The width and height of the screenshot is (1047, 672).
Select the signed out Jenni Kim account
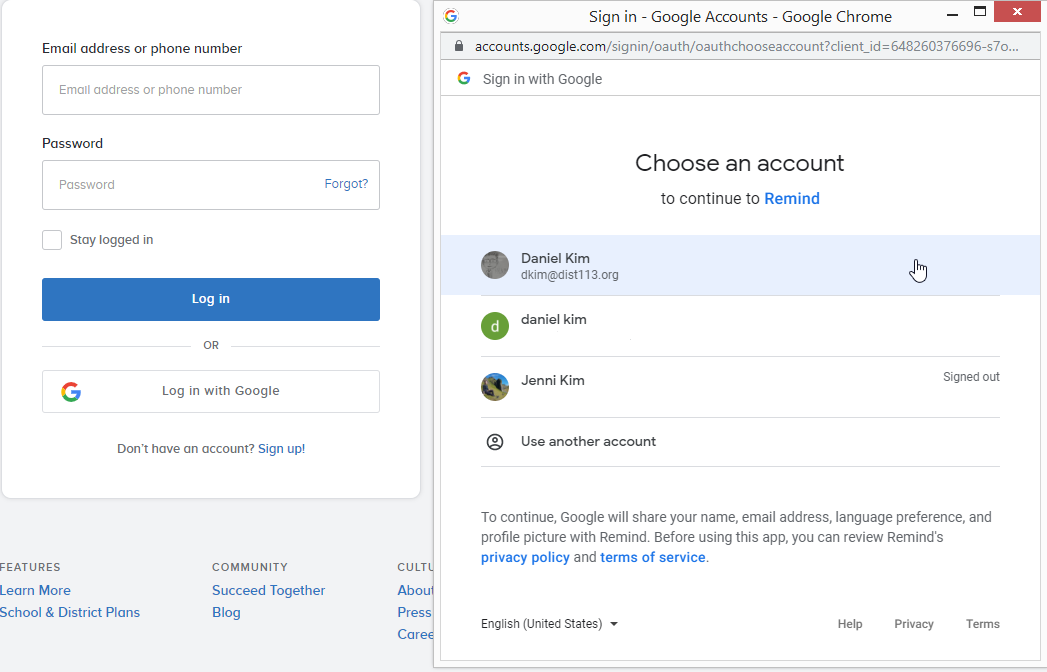(740, 387)
